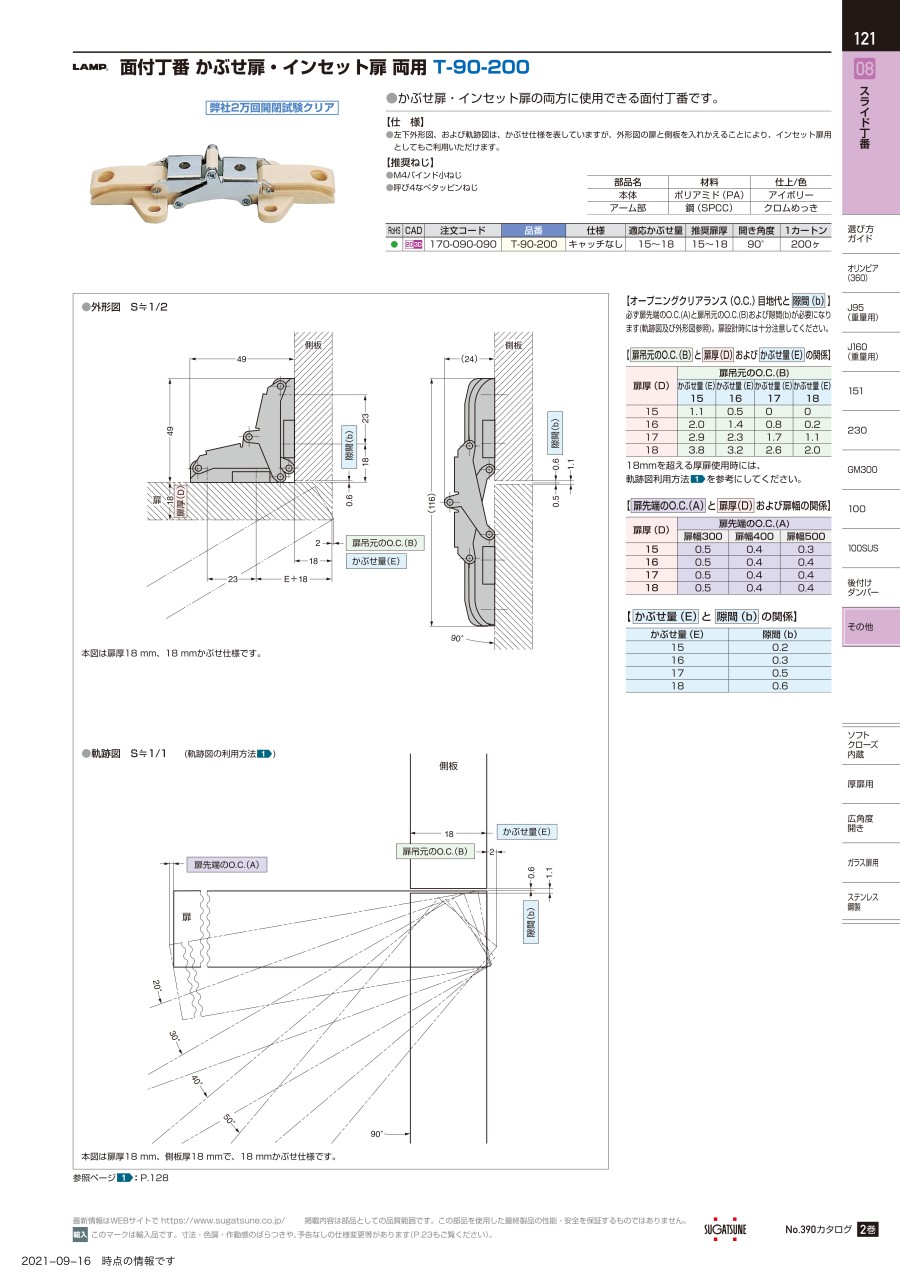Jump to ソフトクローズ内蔵 section tab
Viewport: 900px width, 1272px height.
tap(861, 746)
